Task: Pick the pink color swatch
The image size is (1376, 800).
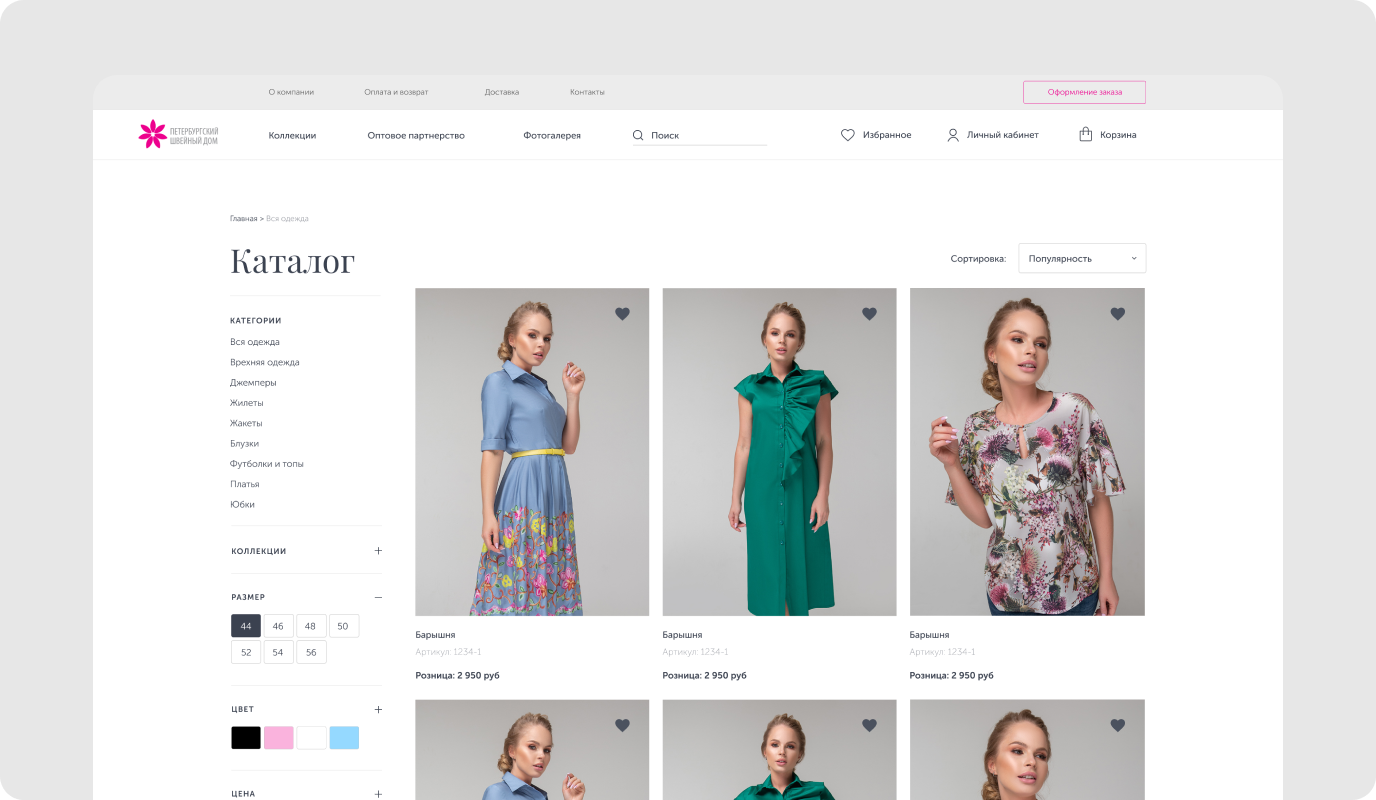Action: 278,738
